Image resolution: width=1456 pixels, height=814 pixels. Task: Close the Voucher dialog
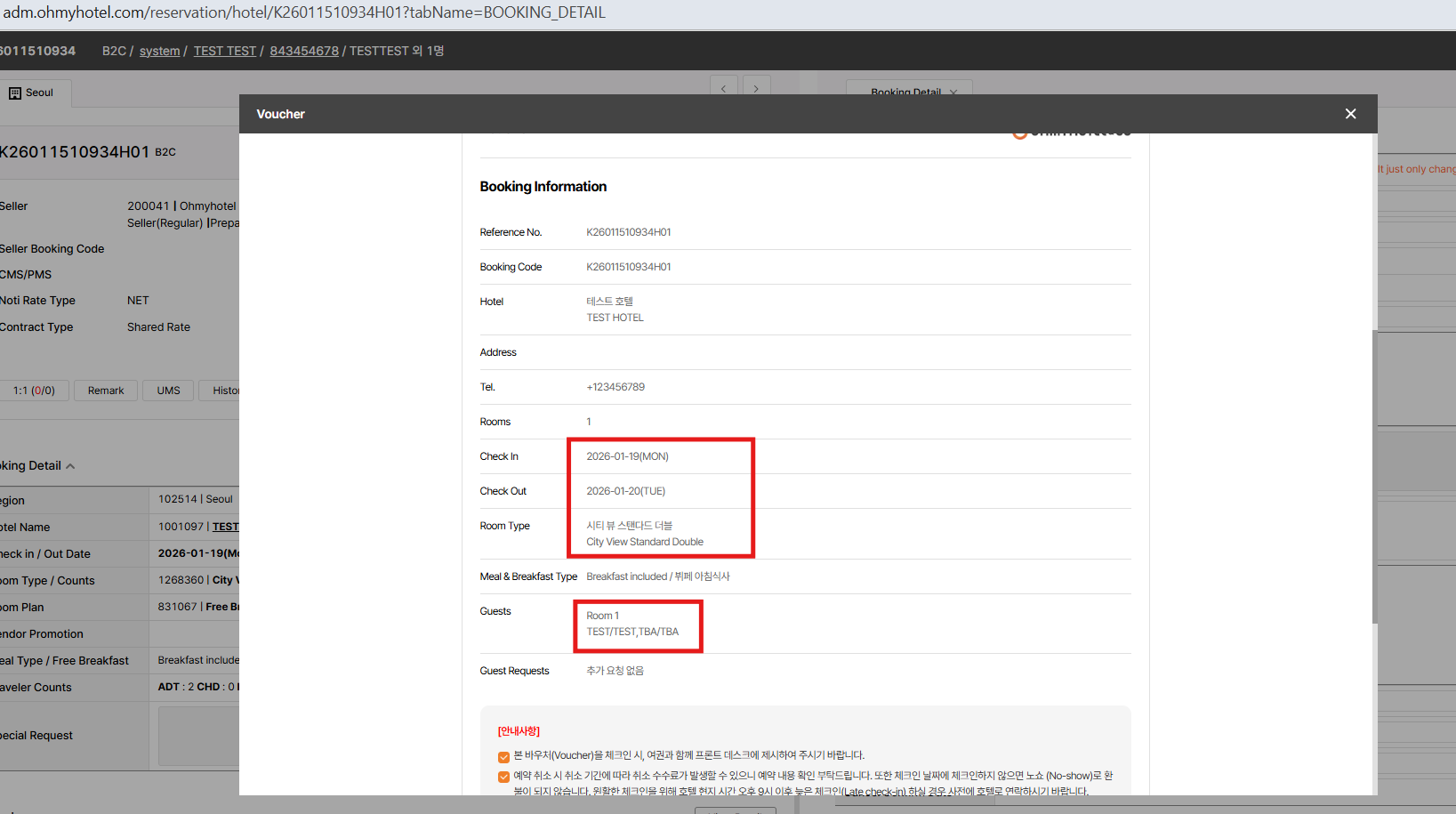(x=1350, y=114)
